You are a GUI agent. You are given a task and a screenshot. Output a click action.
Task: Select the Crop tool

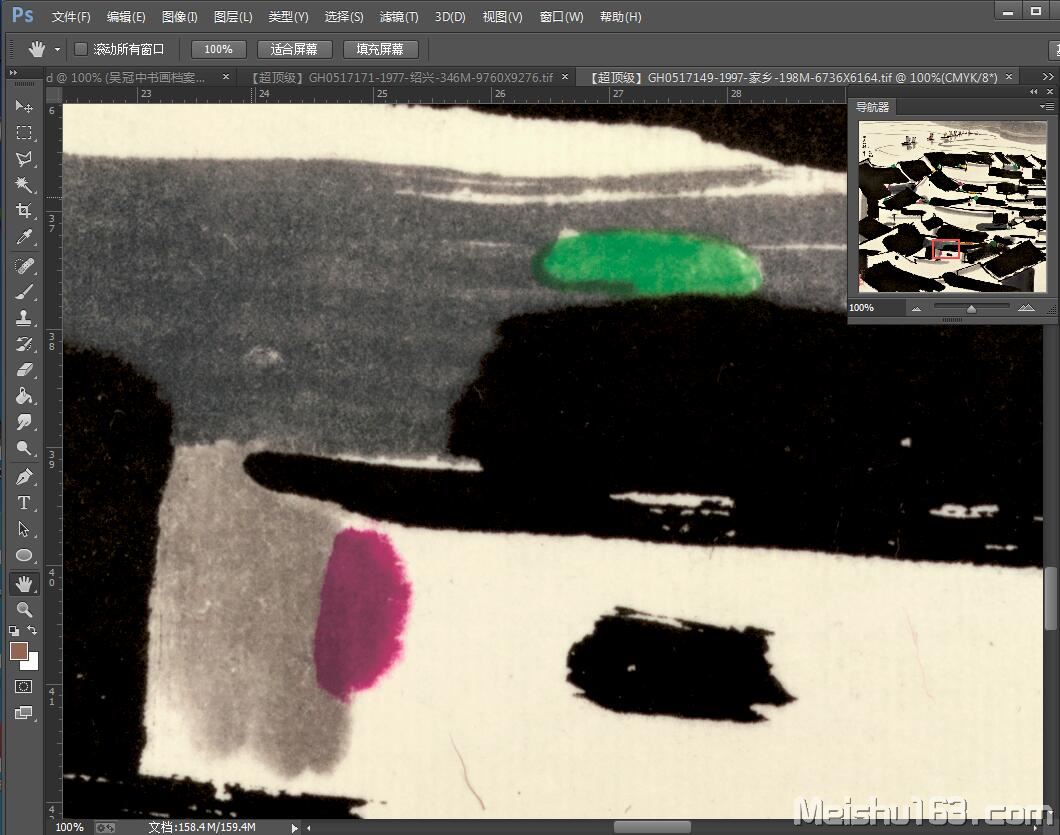point(24,211)
